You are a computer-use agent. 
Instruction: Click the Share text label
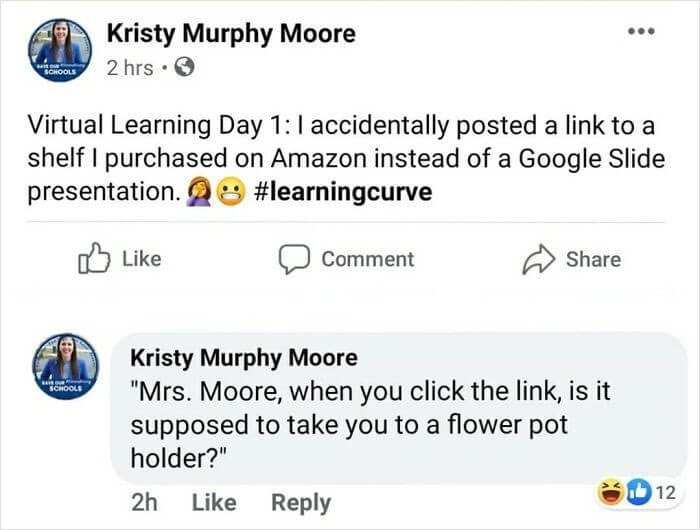pyautogui.click(x=593, y=259)
